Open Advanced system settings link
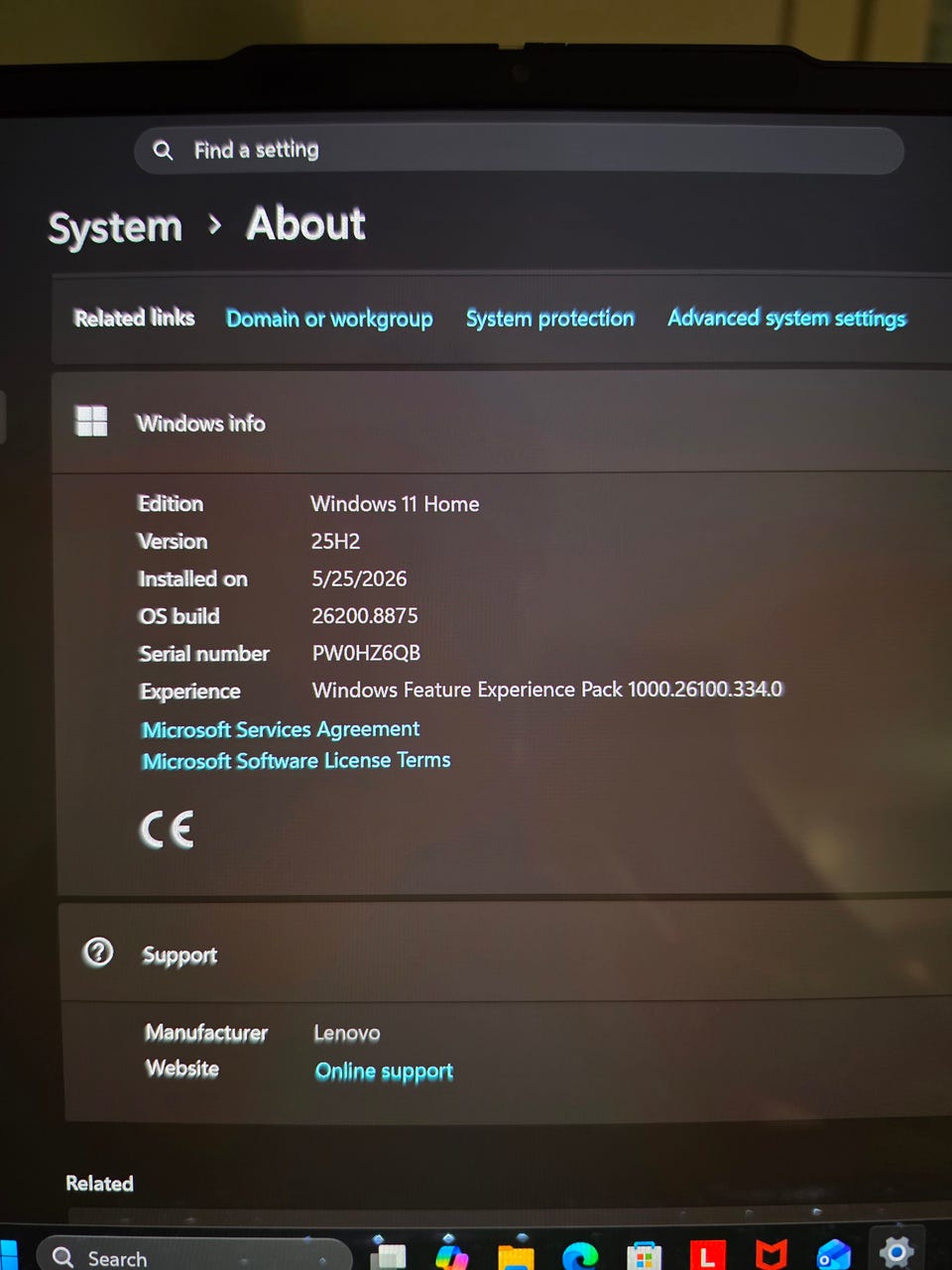The height and width of the screenshot is (1270, 952). coord(786,317)
